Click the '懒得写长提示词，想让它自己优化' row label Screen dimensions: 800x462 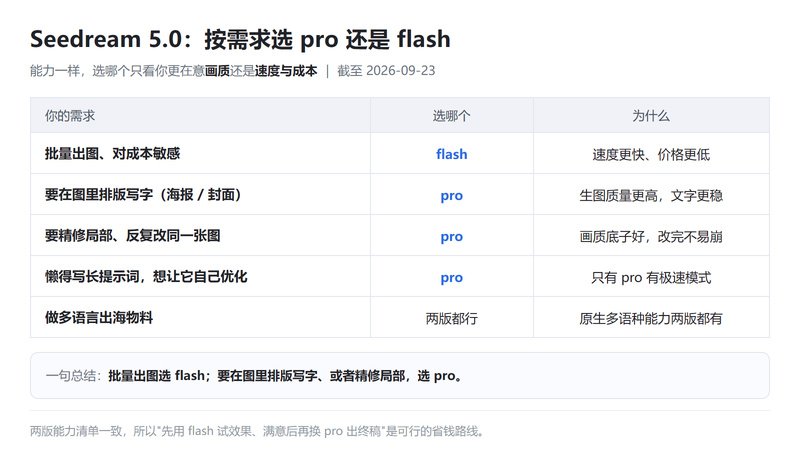point(146,276)
